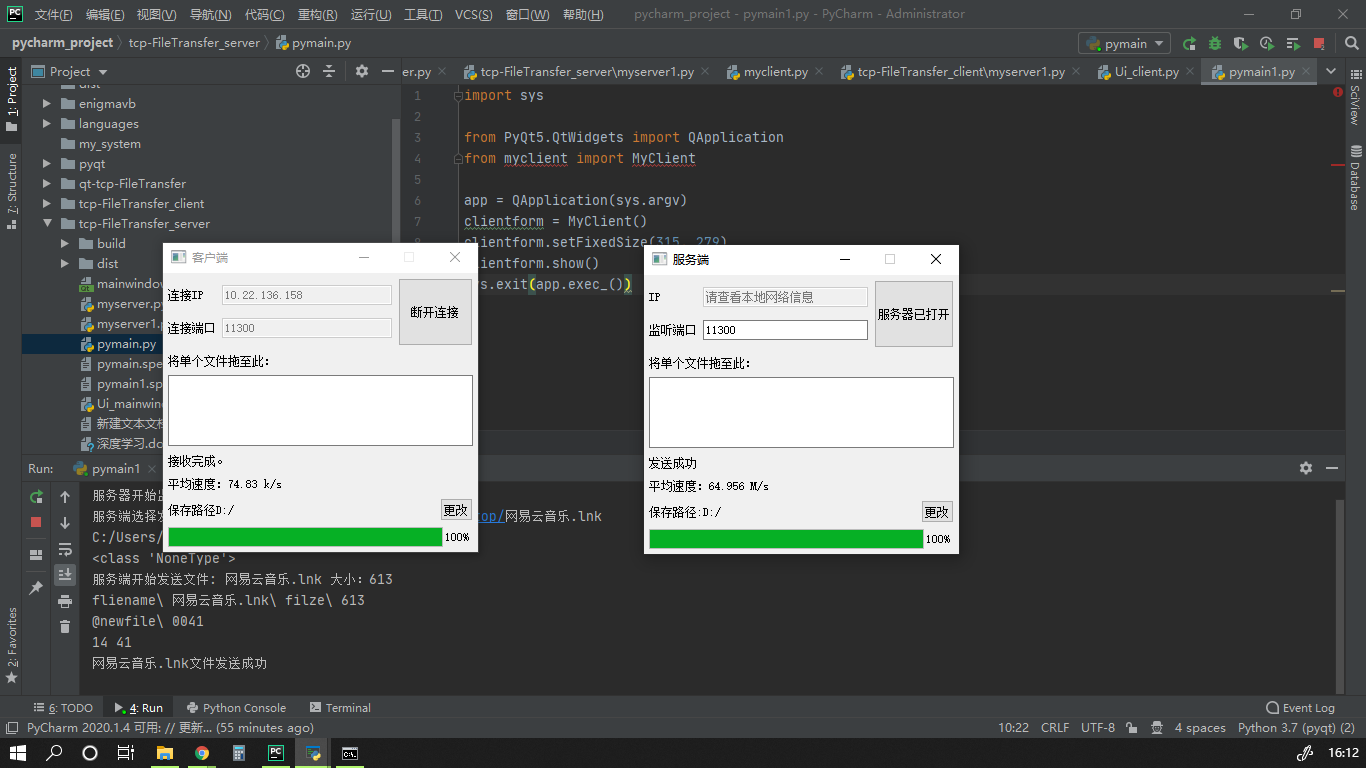Image resolution: width=1366 pixels, height=768 pixels.
Task: Toggle soft-wrap in the Run console
Action: click(64, 549)
